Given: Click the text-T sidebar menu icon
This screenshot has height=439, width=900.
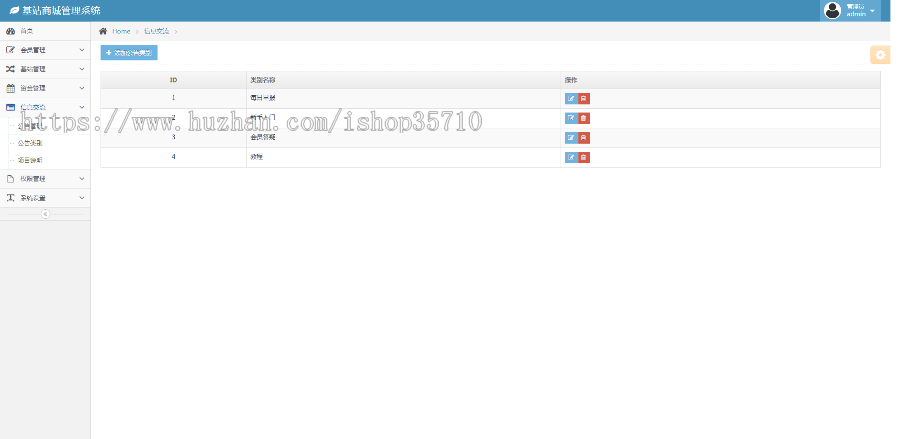Looking at the screenshot, I should [10, 198].
